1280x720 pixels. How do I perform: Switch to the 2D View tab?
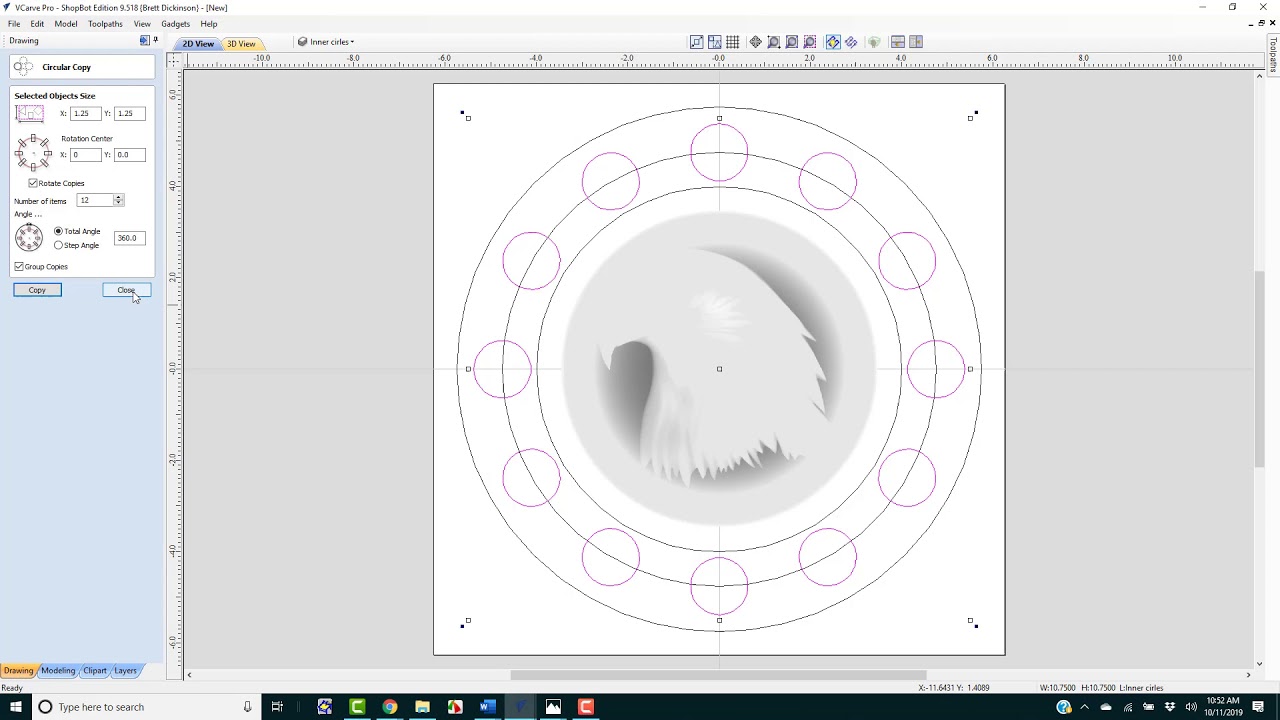point(198,43)
